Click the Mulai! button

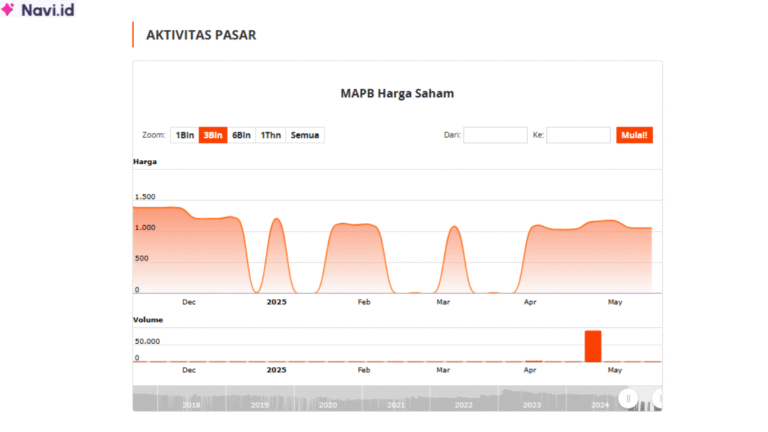[x=634, y=135]
